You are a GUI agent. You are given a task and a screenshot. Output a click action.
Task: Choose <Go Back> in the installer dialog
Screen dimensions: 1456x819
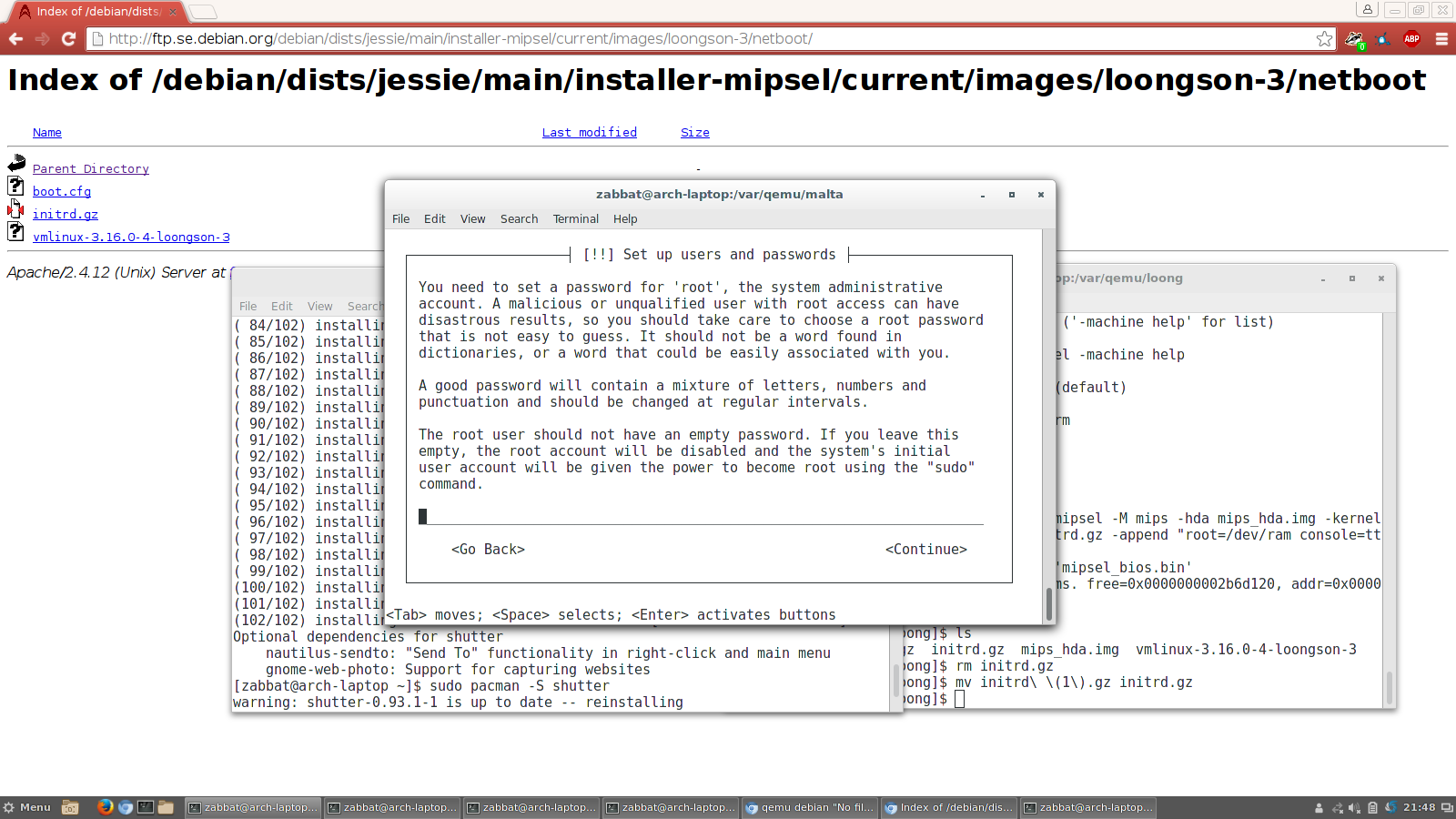[x=488, y=550]
